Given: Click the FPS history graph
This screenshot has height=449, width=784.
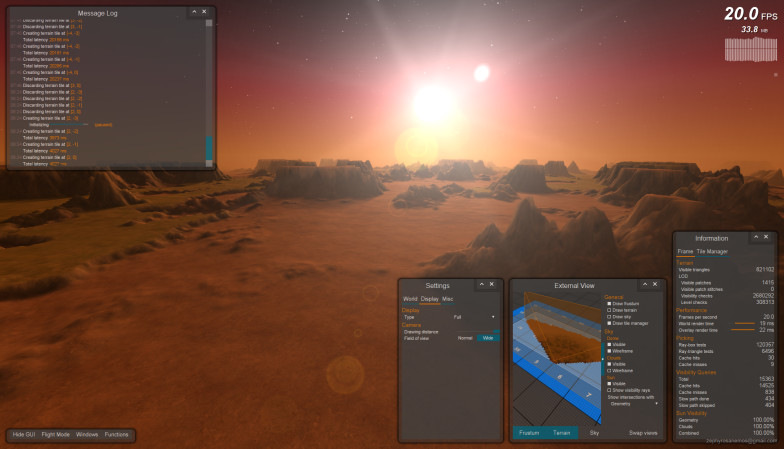Looking at the screenshot, I should pyautogui.click(x=751, y=49).
